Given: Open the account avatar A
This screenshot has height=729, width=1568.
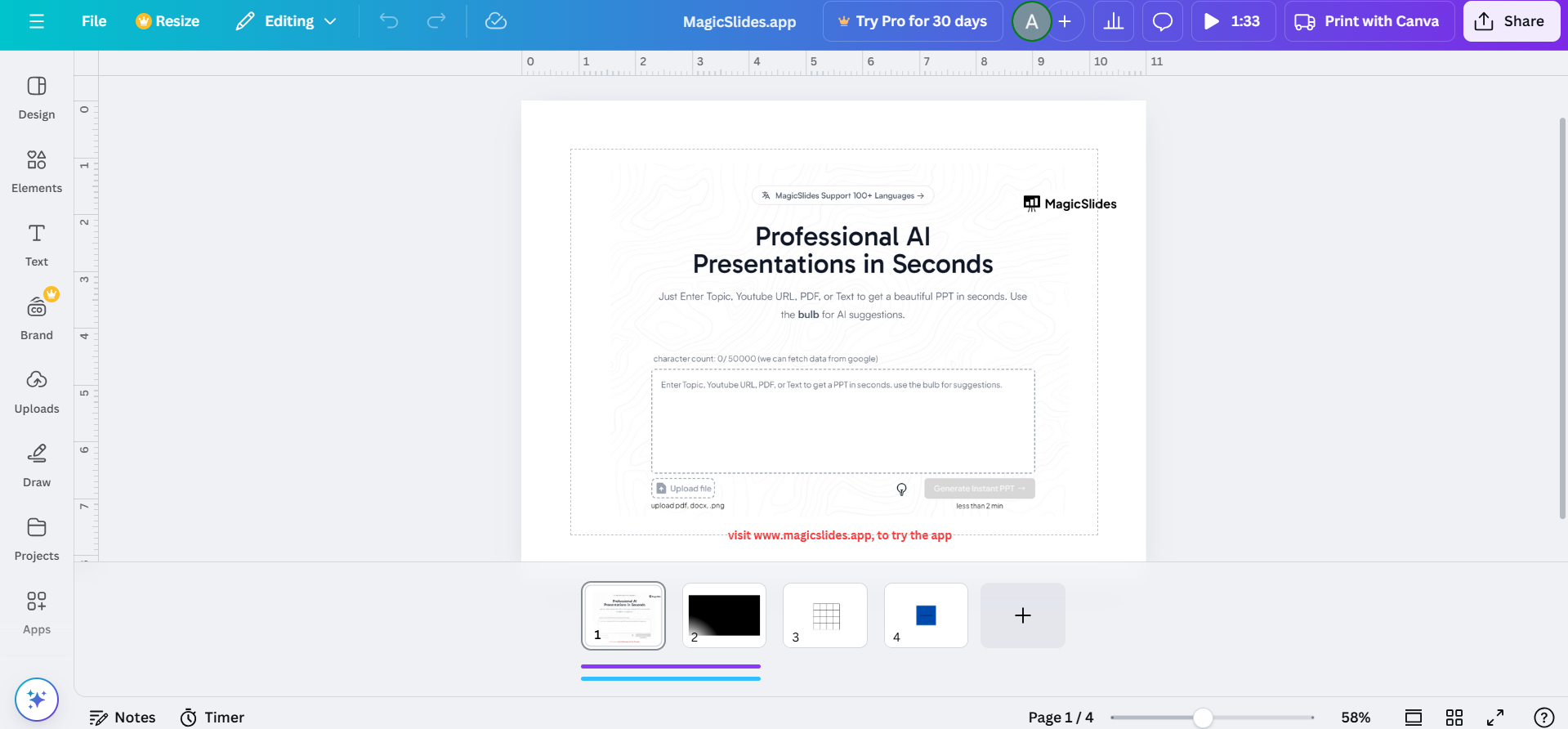Looking at the screenshot, I should pos(1032,21).
